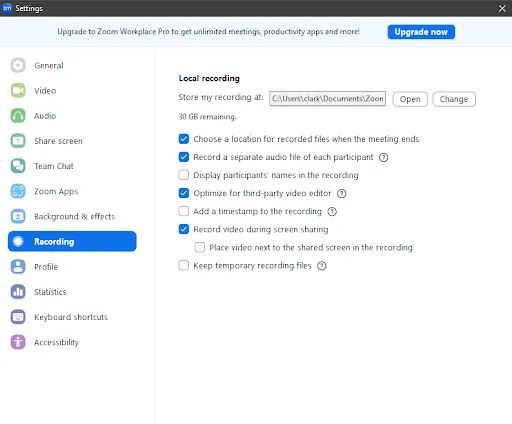Click help icon beside third-party video editor

[342, 193]
